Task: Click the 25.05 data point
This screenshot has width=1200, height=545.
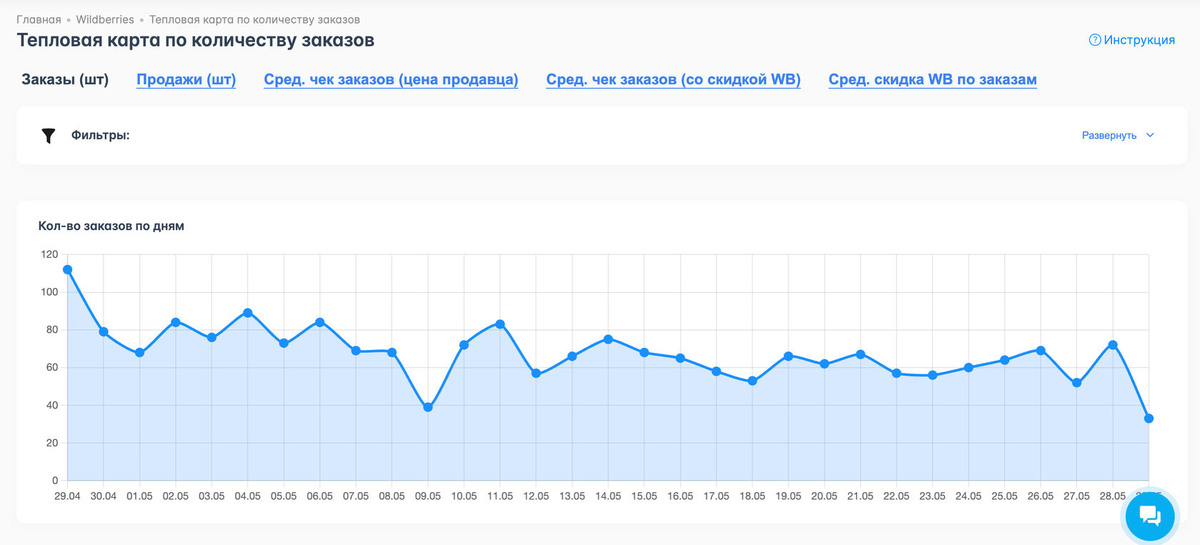Action: click(x=1004, y=360)
